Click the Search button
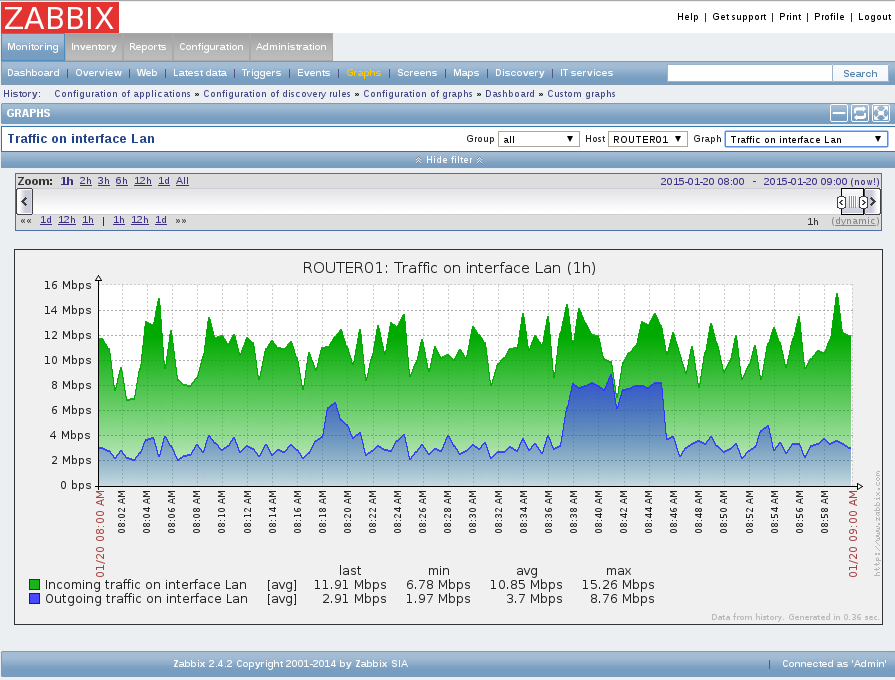Viewport: 895px width, 680px height. 860,73
